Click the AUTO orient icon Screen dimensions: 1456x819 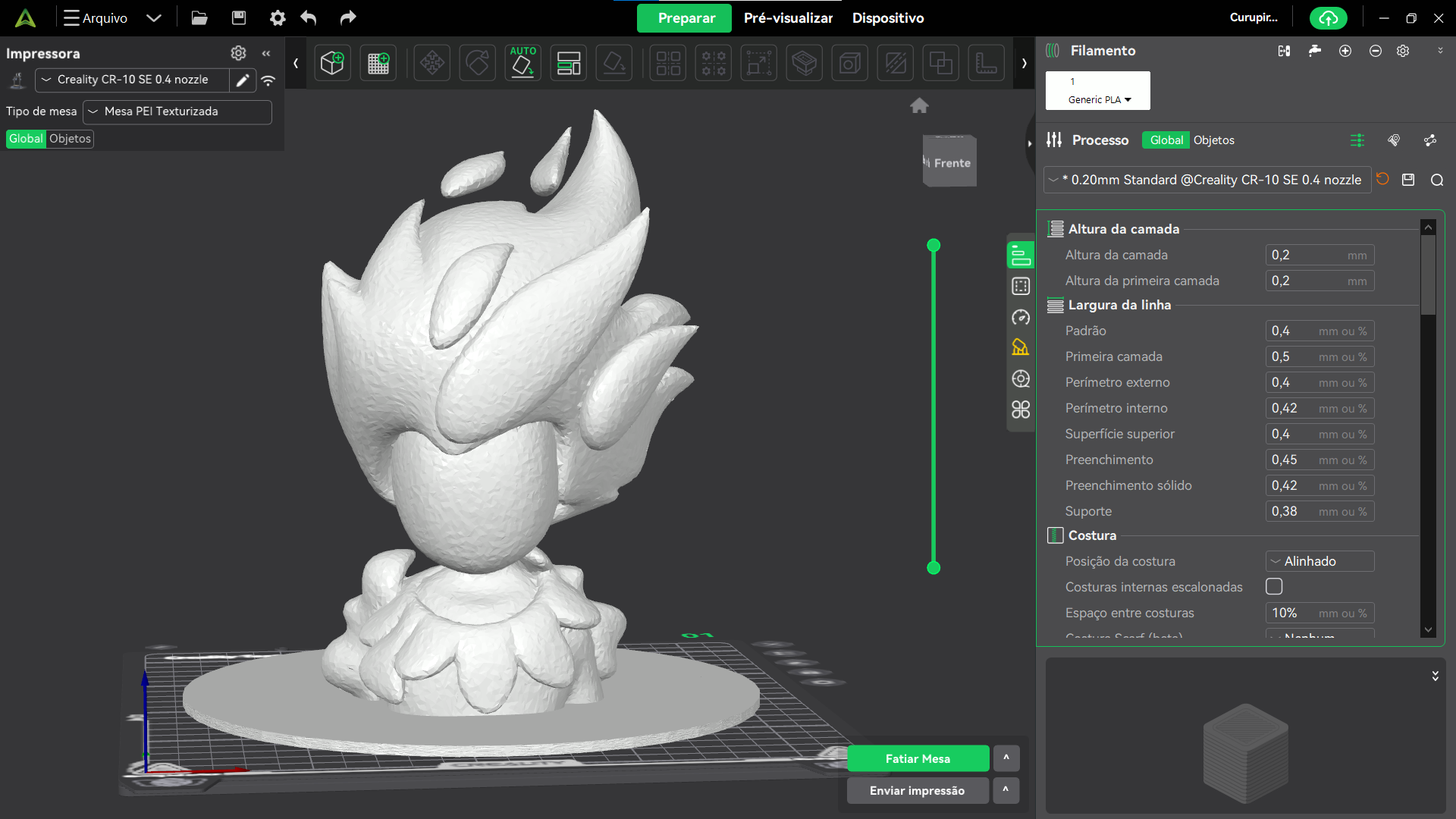[x=523, y=63]
